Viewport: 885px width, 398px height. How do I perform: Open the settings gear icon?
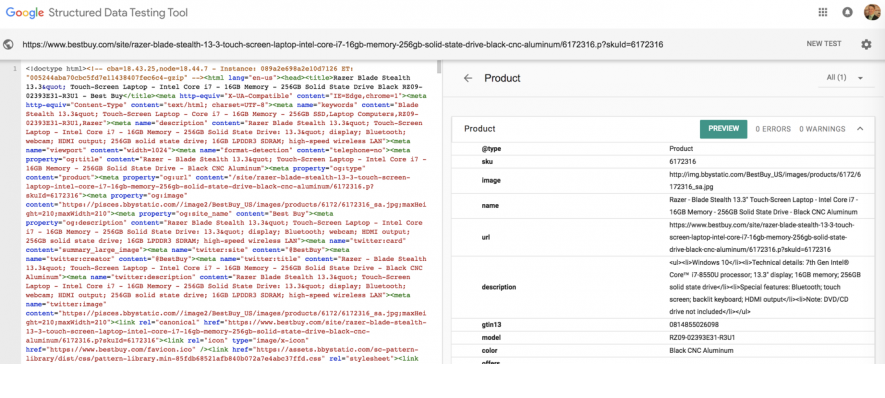(866, 44)
